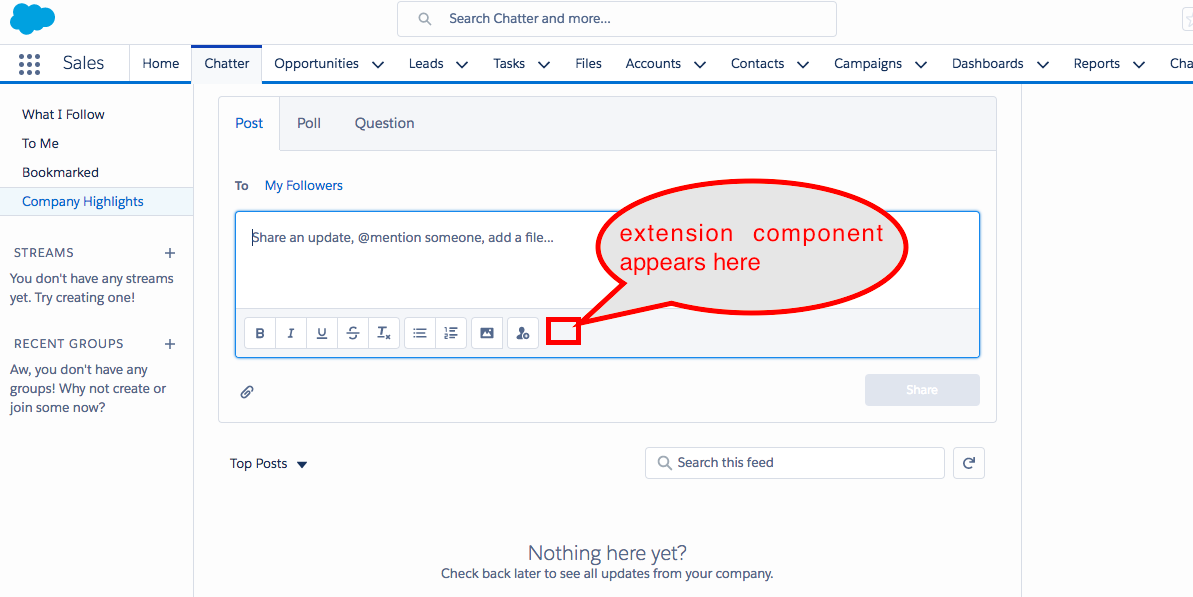
Task: Open the What I Follow feed
Action: [x=63, y=115]
